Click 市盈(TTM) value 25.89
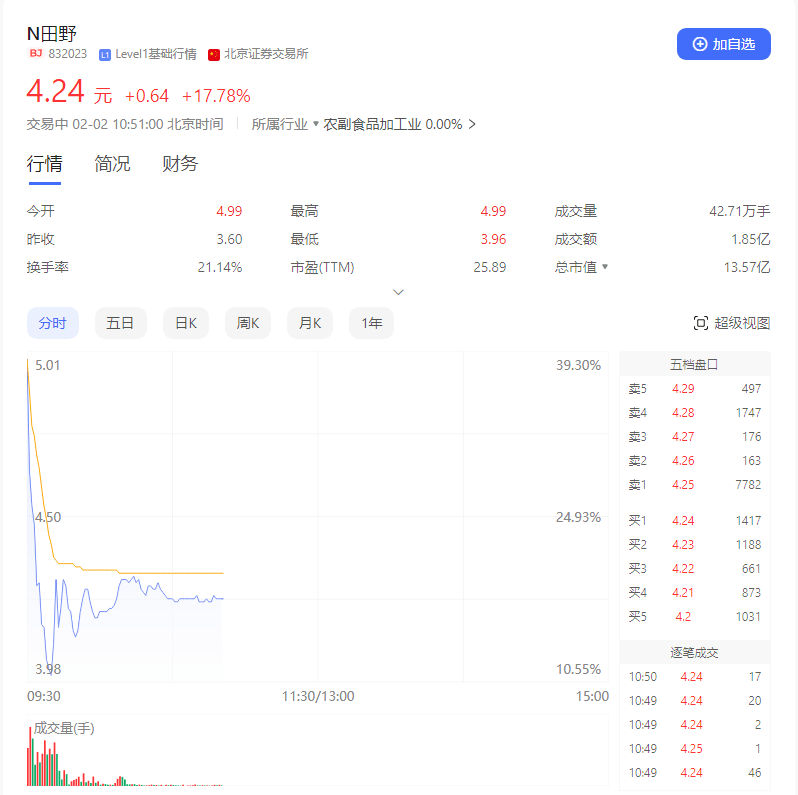798x795 pixels. click(490, 267)
